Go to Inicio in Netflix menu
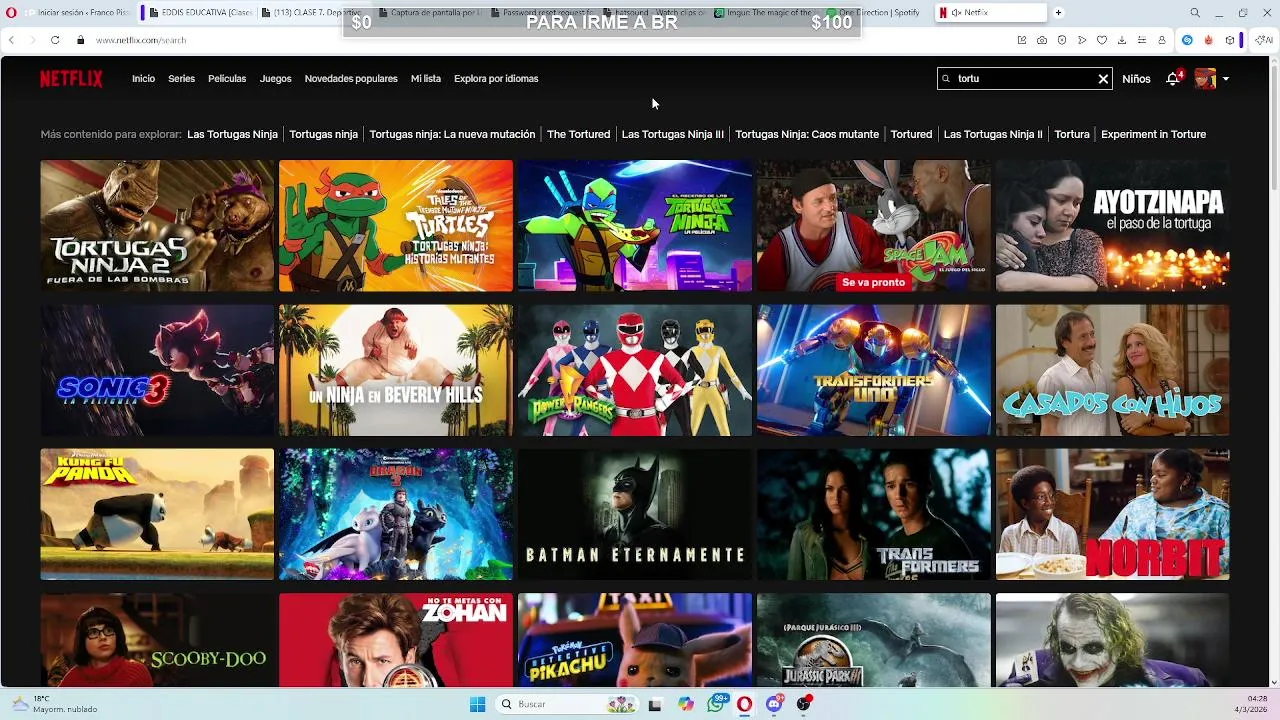The width and height of the screenshot is (1280, 720). pos(143,79)
